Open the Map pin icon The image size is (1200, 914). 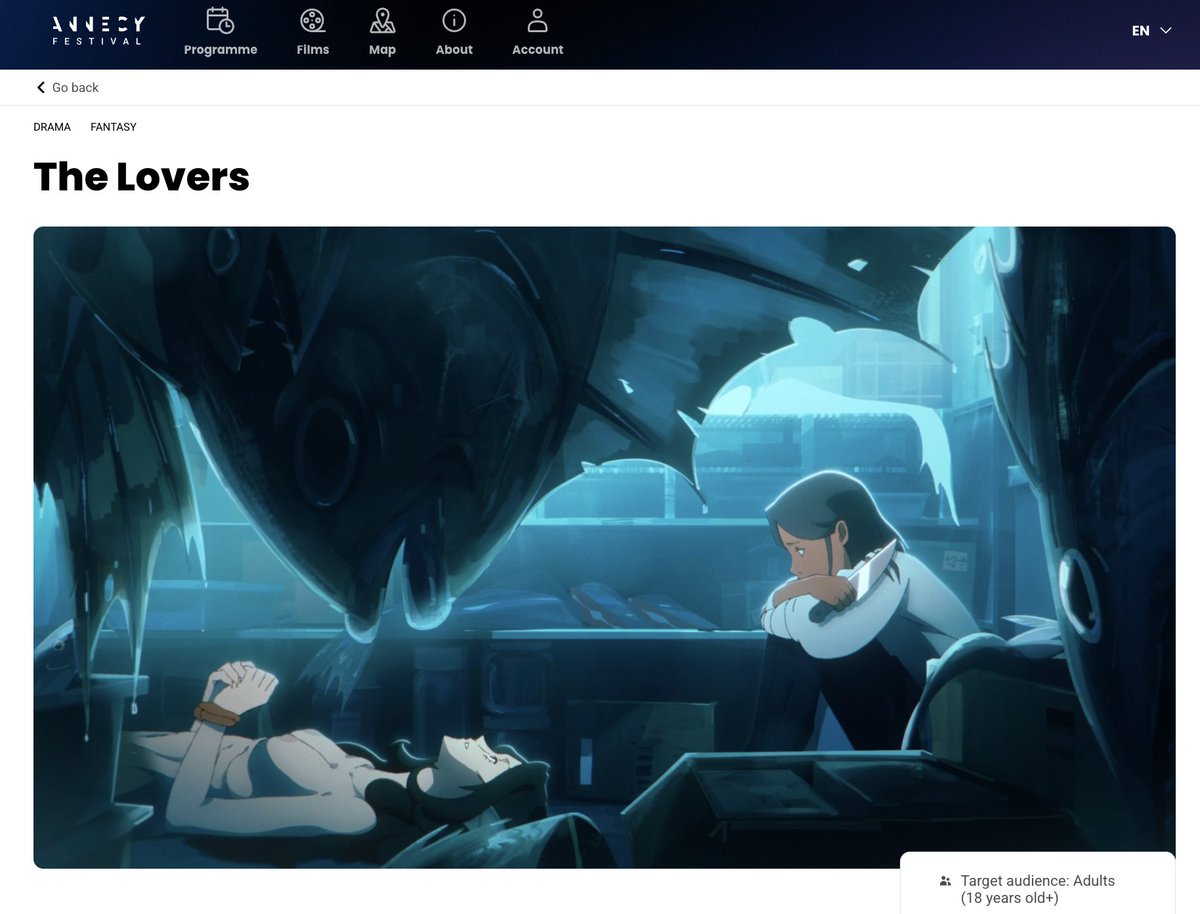pyautogui.click(x=382, y=20)
